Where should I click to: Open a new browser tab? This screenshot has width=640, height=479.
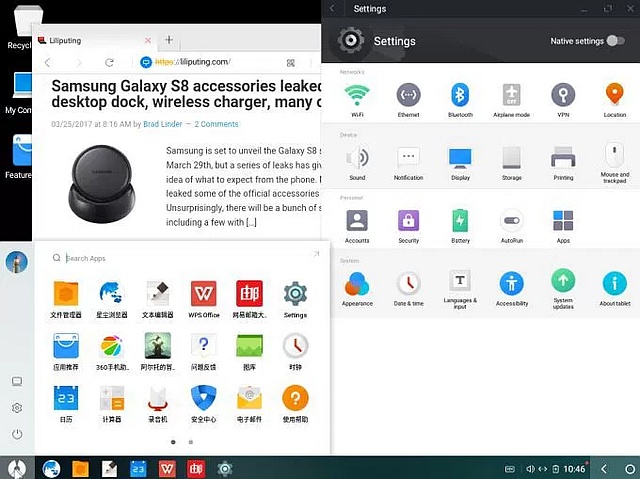(169, 40)
